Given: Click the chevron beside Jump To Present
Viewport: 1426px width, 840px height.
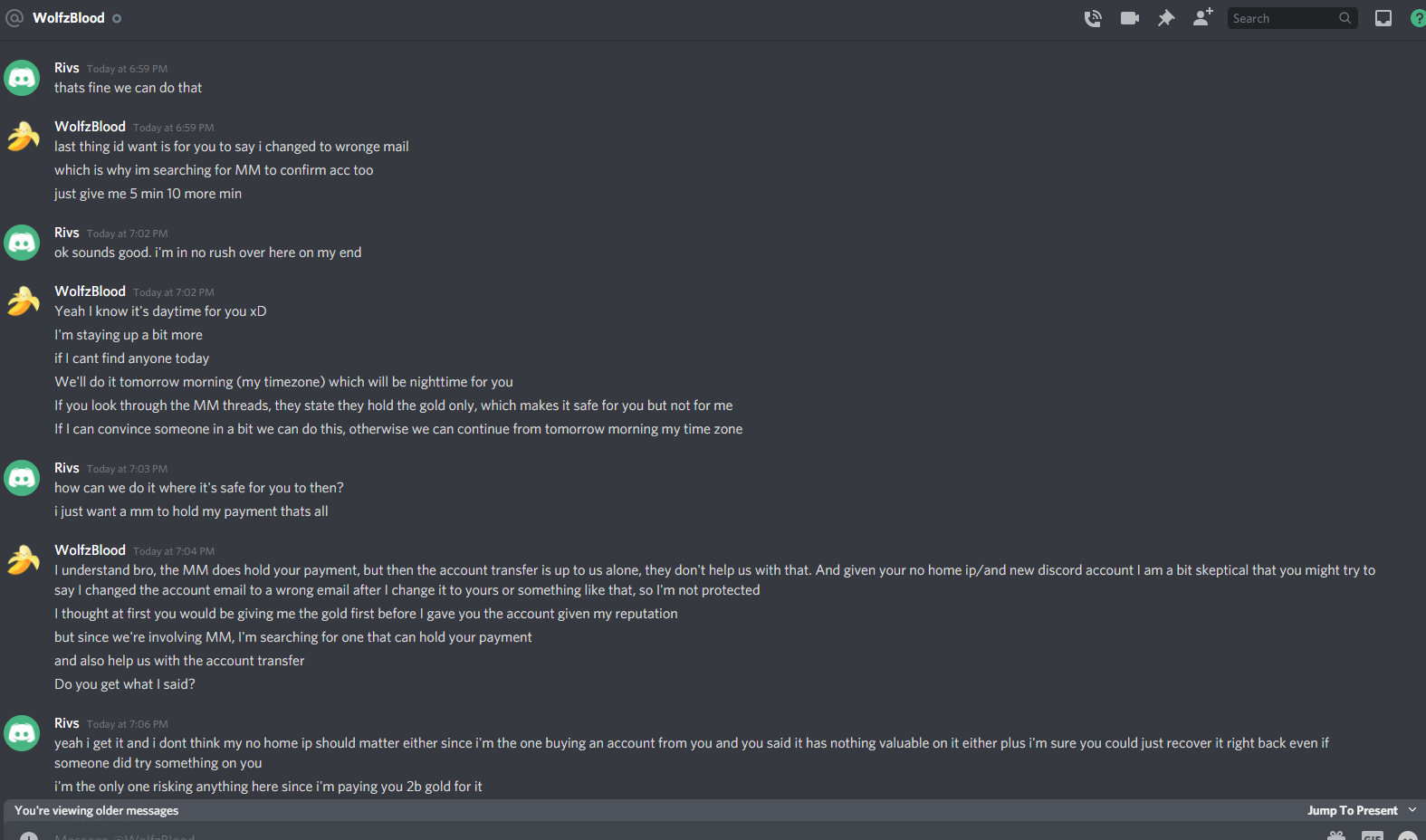Looking at the screenshot, I should (x=1412, y=810).
